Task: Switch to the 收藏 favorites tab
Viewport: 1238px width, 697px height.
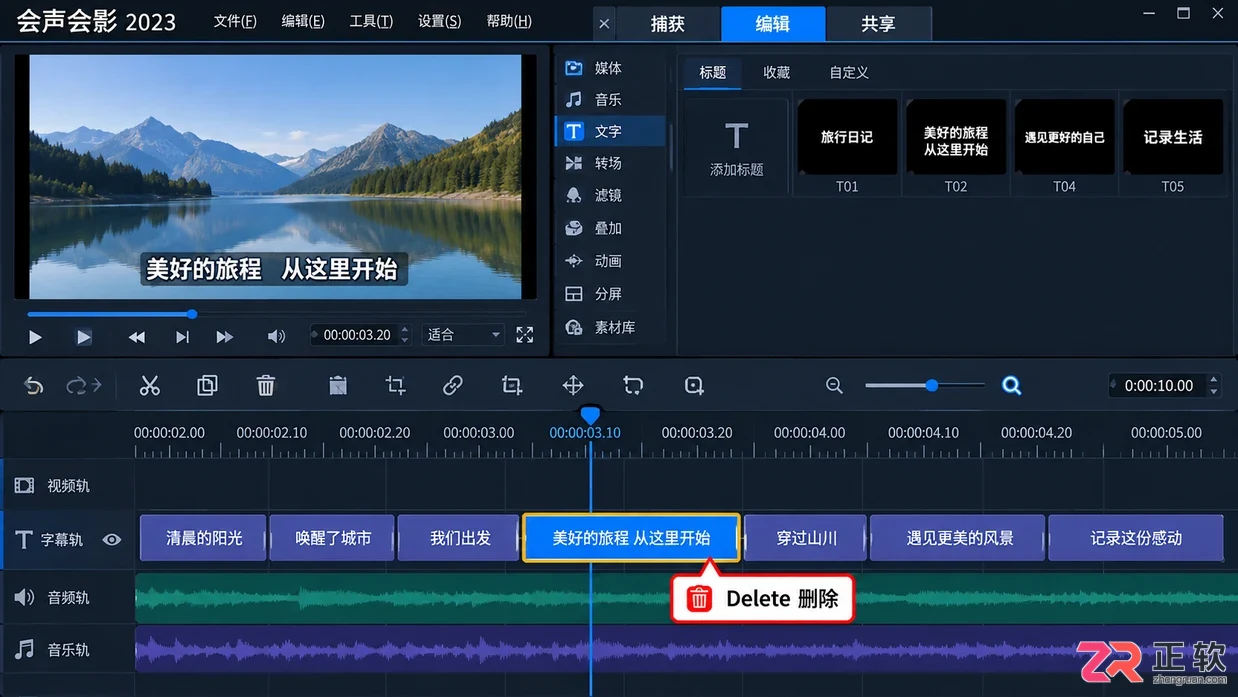Action: (776, 72)
